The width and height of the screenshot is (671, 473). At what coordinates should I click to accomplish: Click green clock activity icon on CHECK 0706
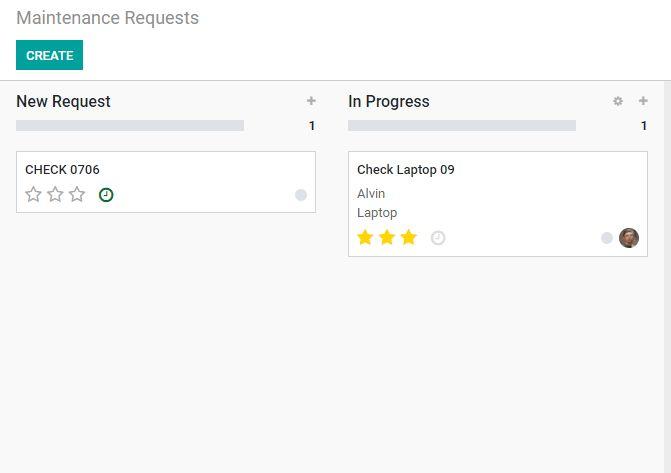click(106, 195)
